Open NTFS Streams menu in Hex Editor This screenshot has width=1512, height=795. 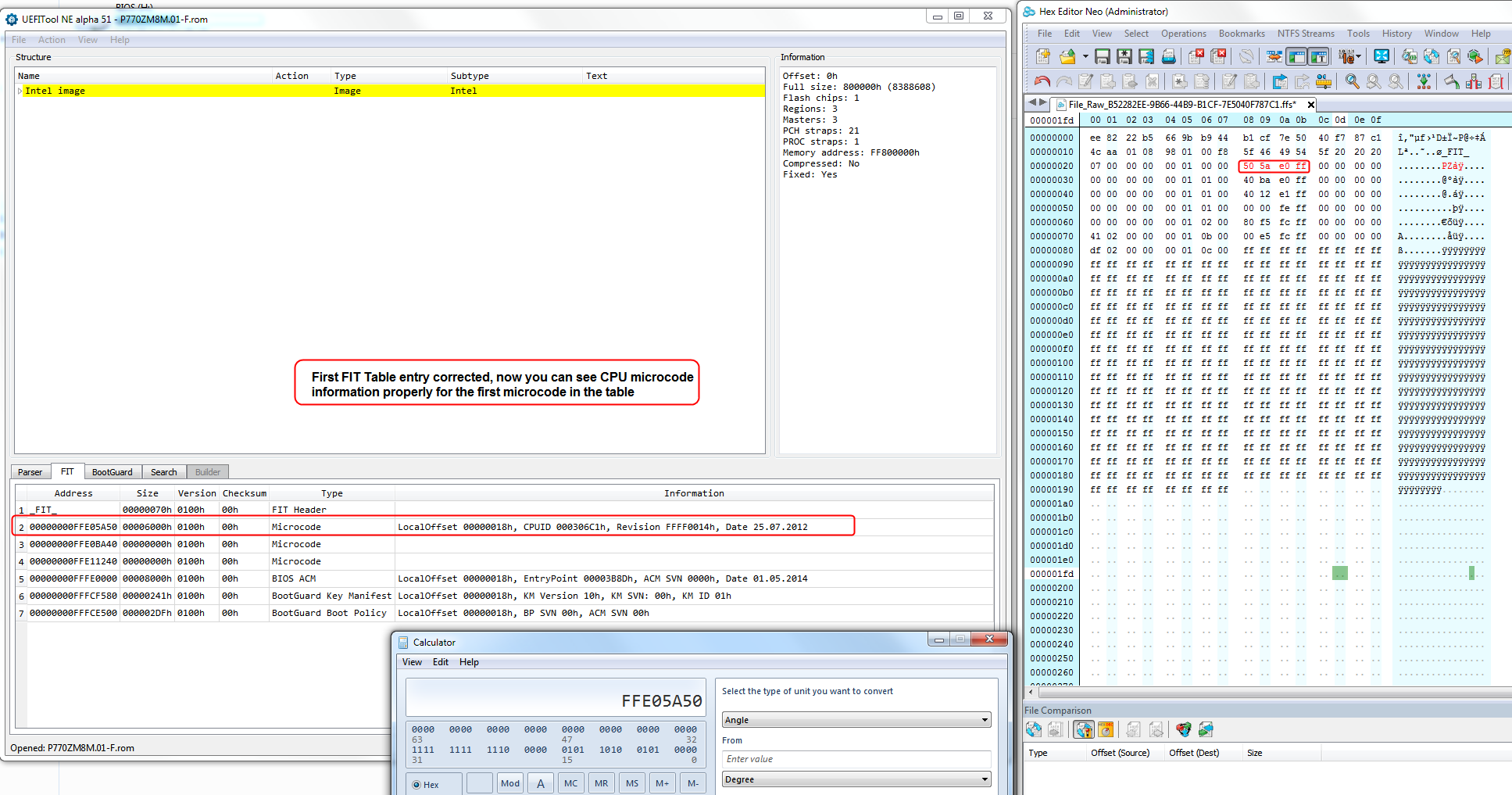[x=1306, y=34]
